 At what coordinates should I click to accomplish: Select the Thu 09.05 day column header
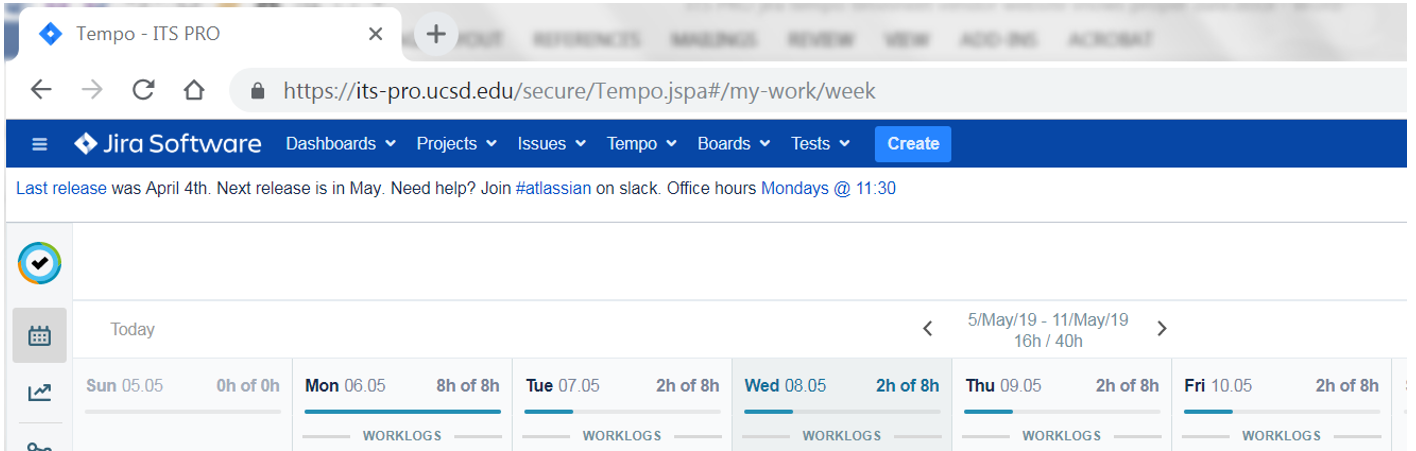(x=1062, y=385)
